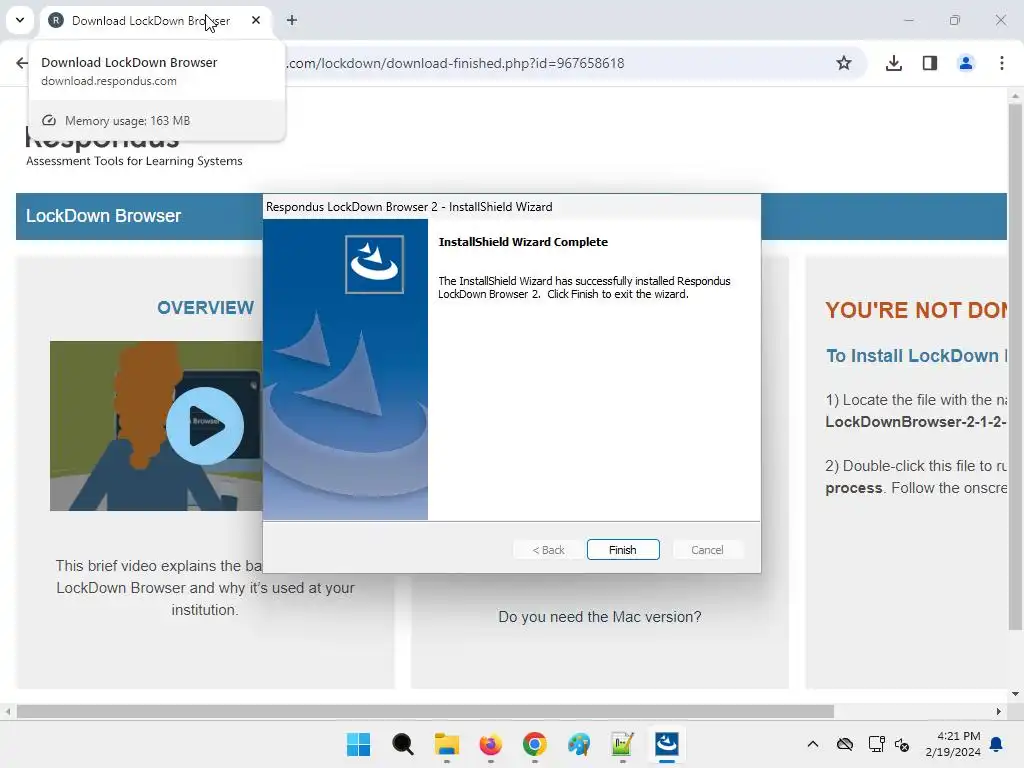The width and height of the screenshot is (1024, 768).
Task: Toggle Chrome side panel icon
Action: coord(930,63)
